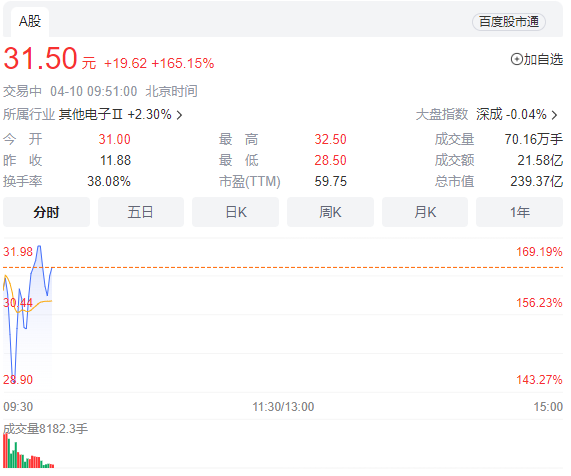Image resolution: width=571 pixels, height=476 pixels.
Task: Click the intraday price line peak
Action: [39, 247]
